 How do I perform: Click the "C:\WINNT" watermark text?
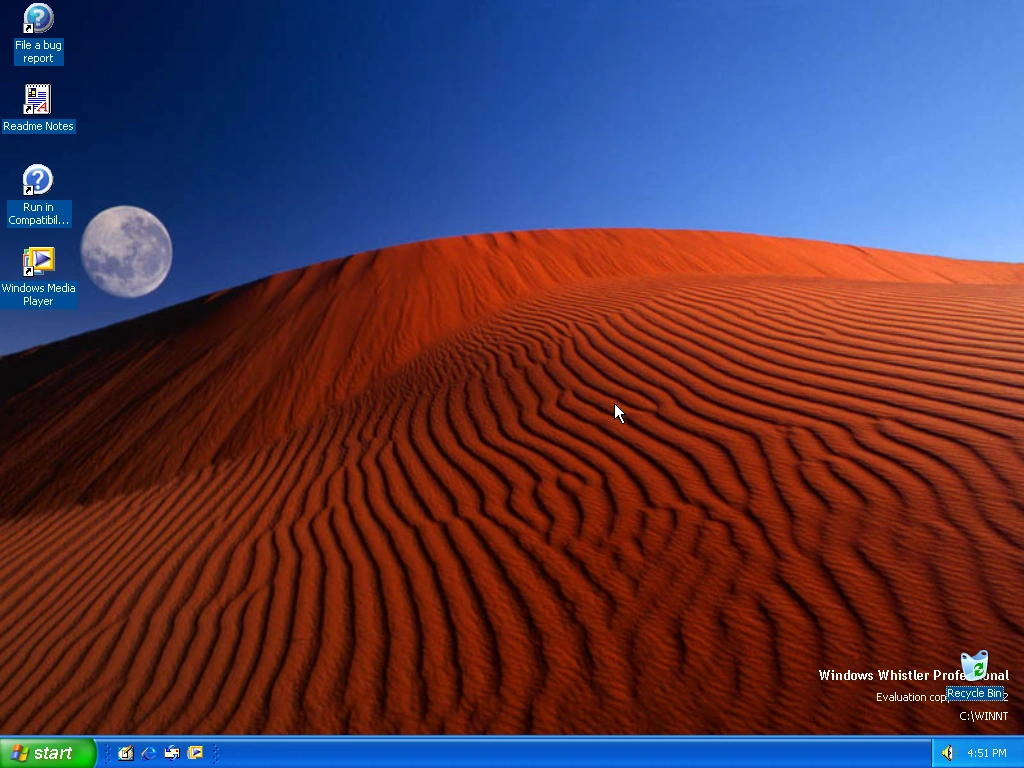click(982, 716)
